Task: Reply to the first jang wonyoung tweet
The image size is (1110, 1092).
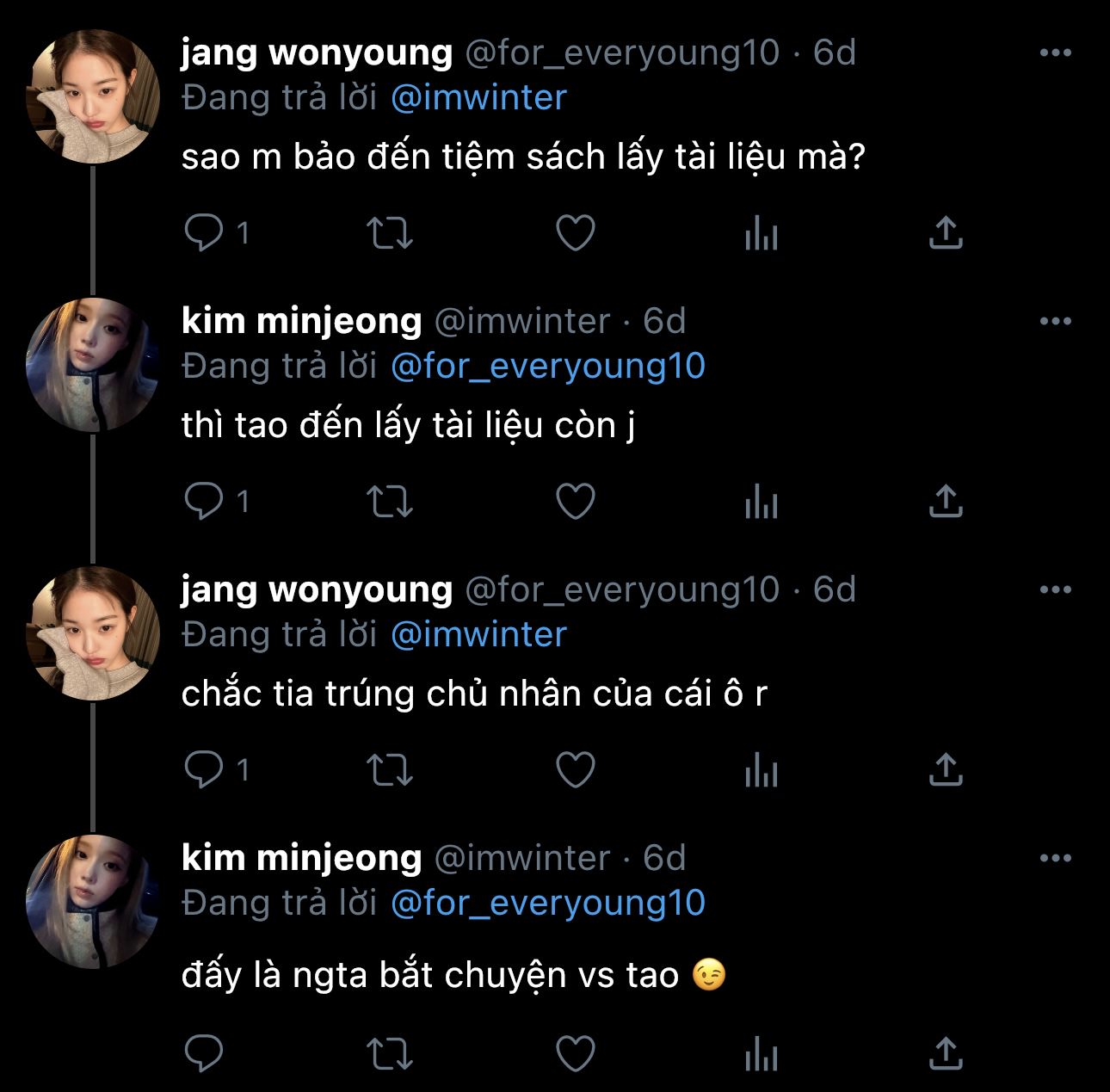Action: (204, 232)
